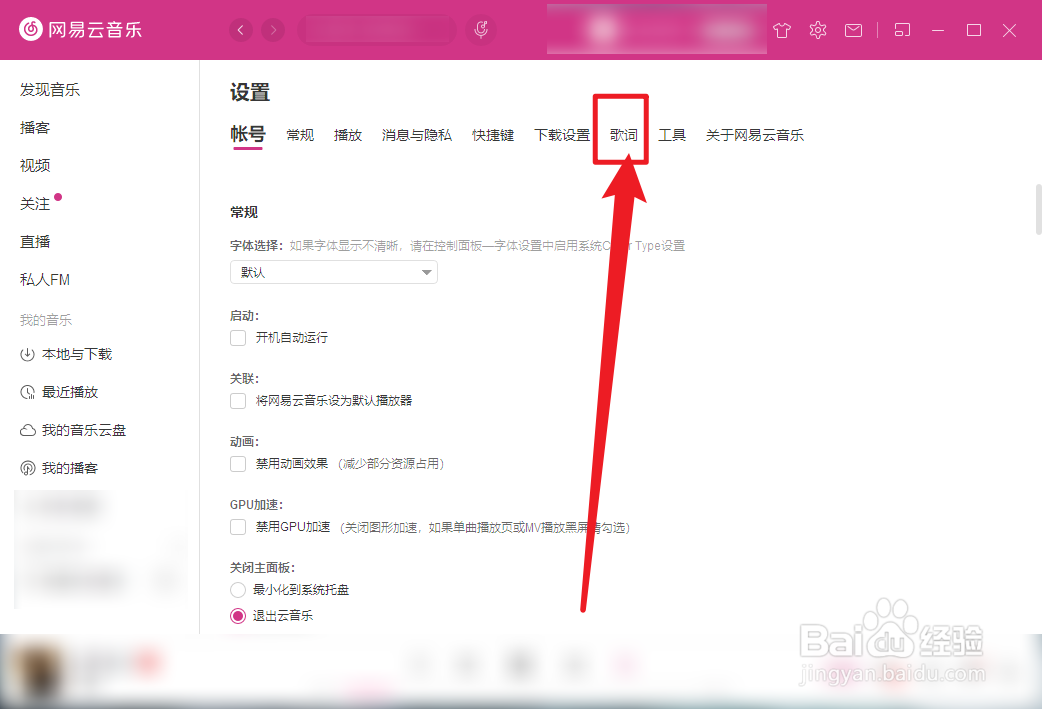Image resolution: width=1042 pixels, height=709 pixels.
Task: Open the 歌词 settings tab
Action: coord(623,135)
